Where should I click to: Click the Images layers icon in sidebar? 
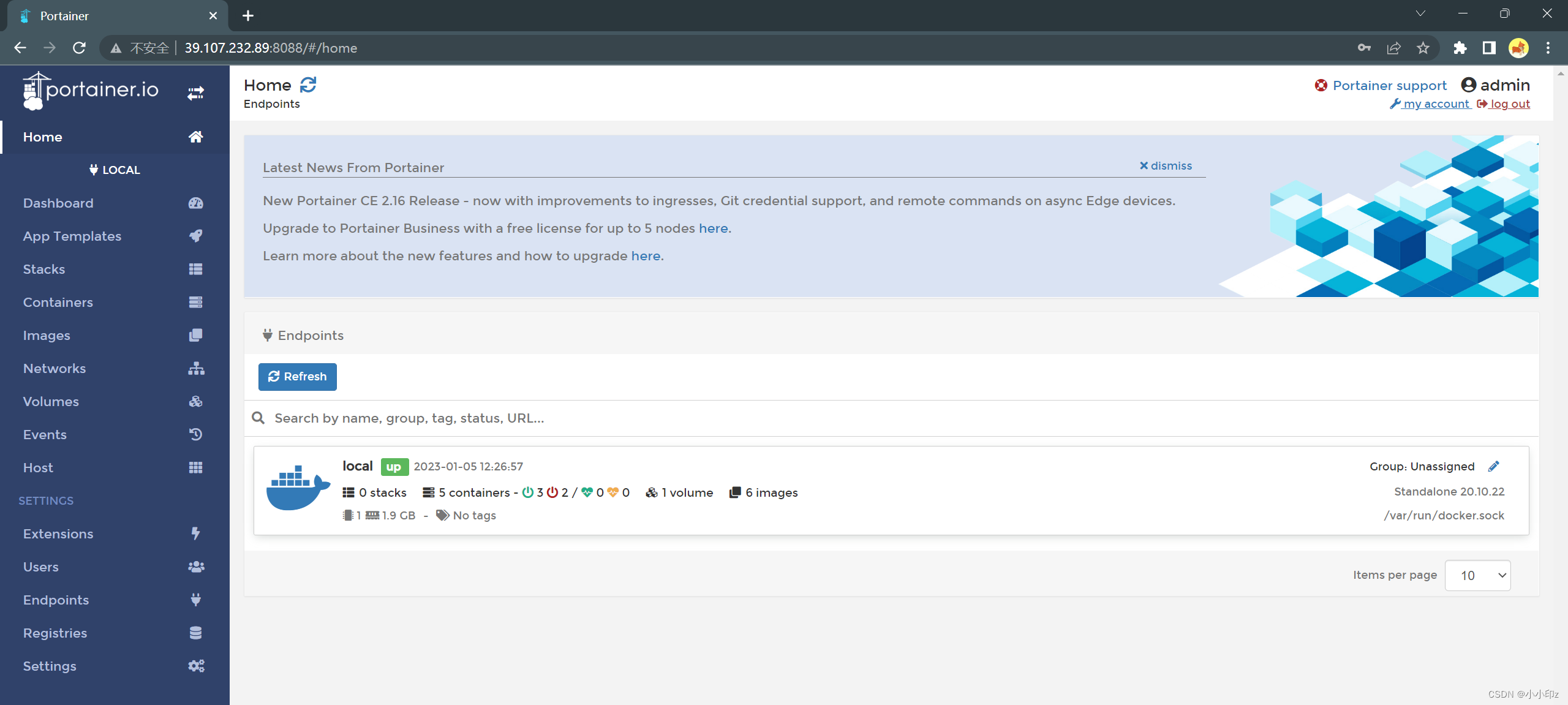pyautogui.click(x=195, y=335)
